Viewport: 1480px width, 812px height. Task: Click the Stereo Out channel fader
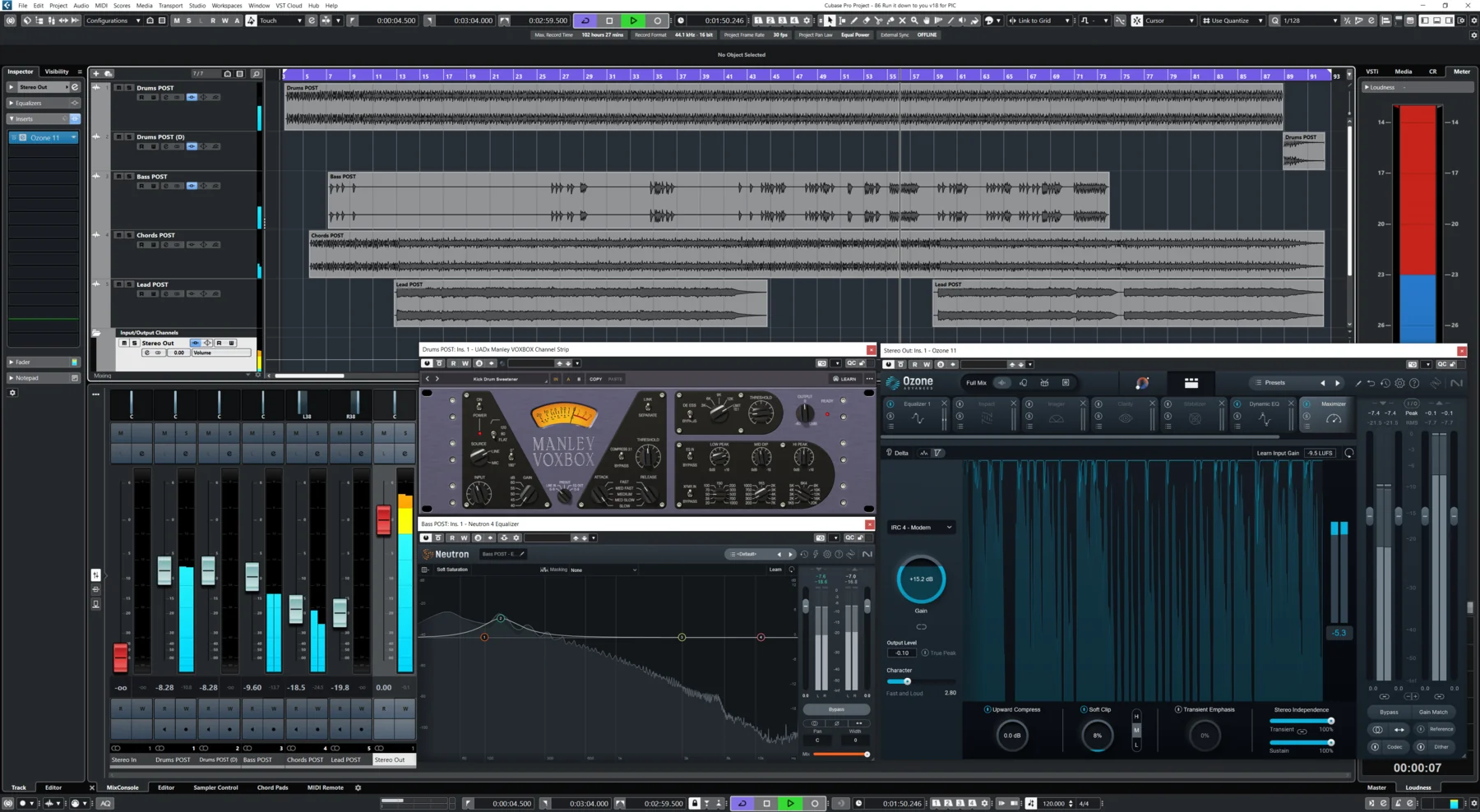click(x=383, y=520)
